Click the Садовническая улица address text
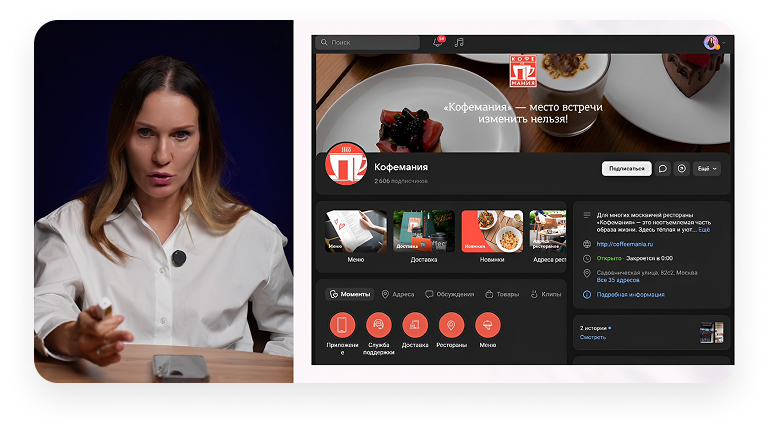 click(647, 272)
